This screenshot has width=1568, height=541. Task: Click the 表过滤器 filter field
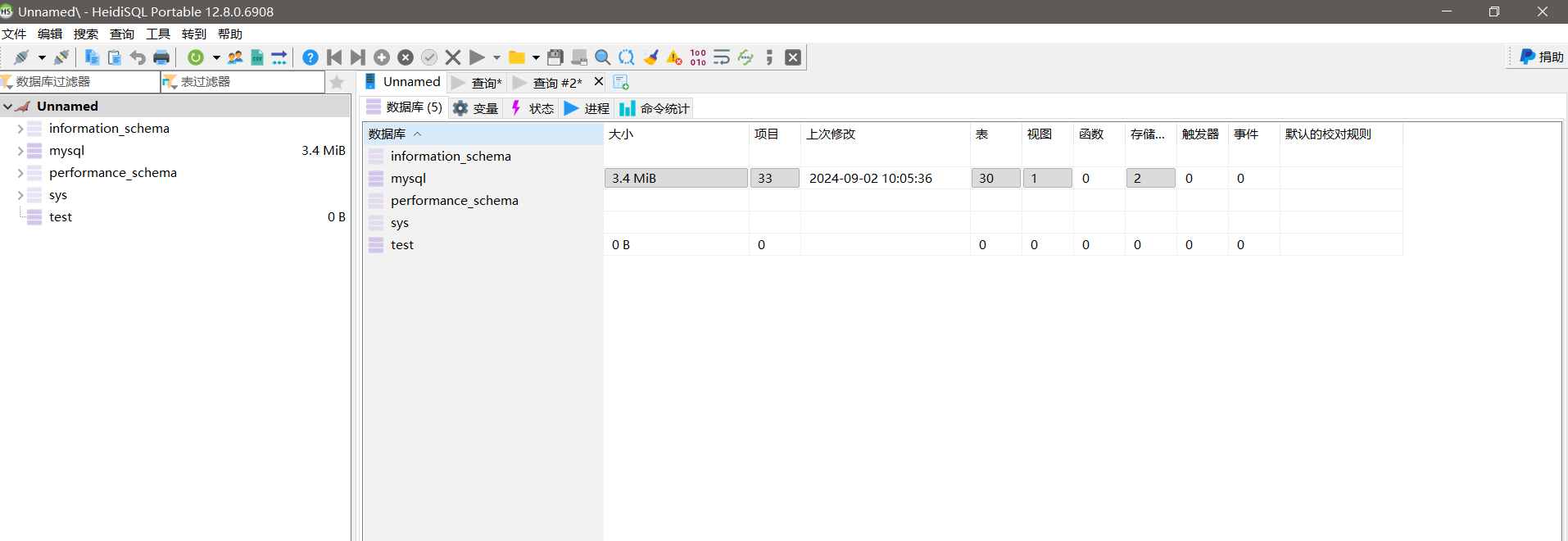click(243, 82)
